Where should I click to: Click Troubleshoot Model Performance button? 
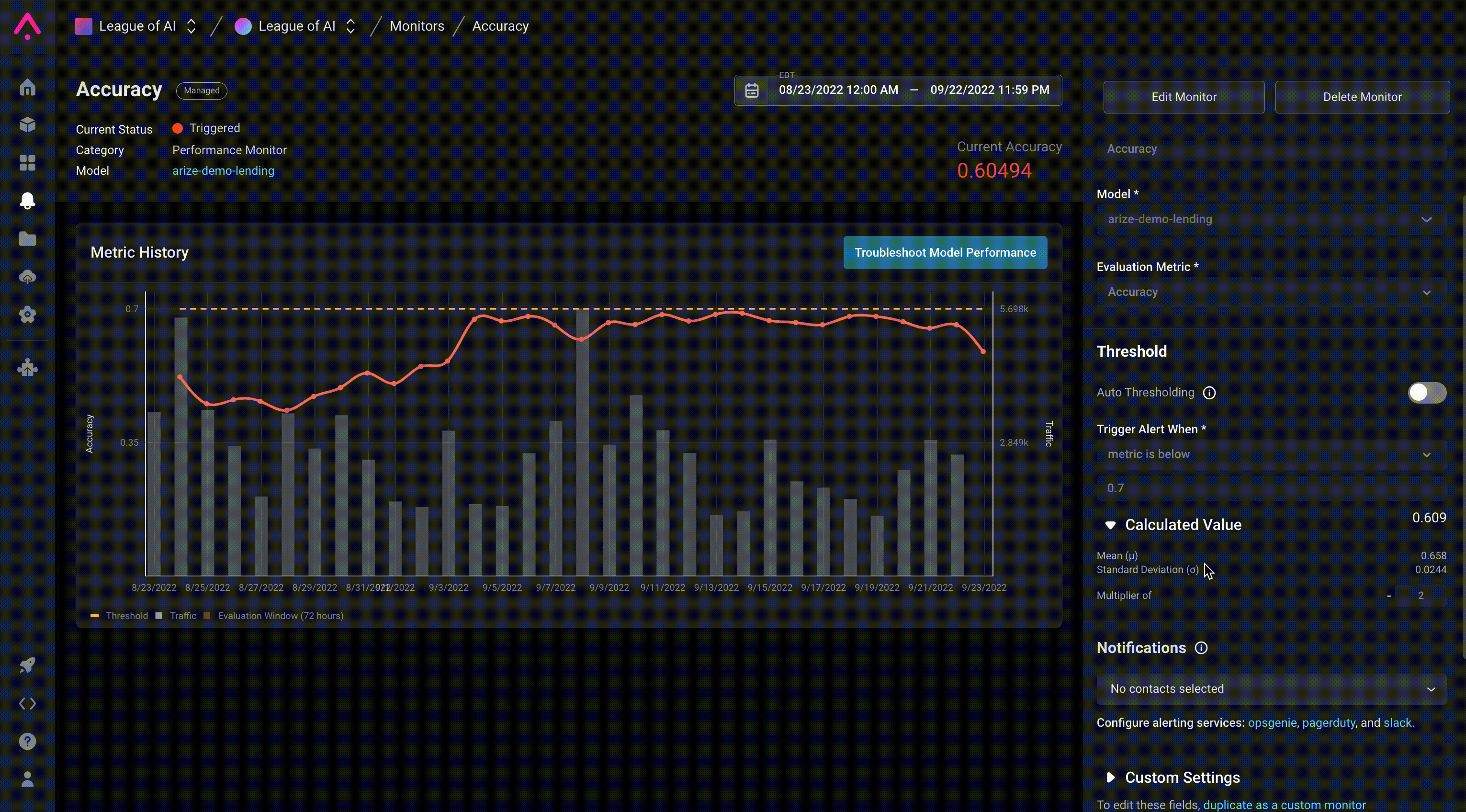click(x=945, y=253)
